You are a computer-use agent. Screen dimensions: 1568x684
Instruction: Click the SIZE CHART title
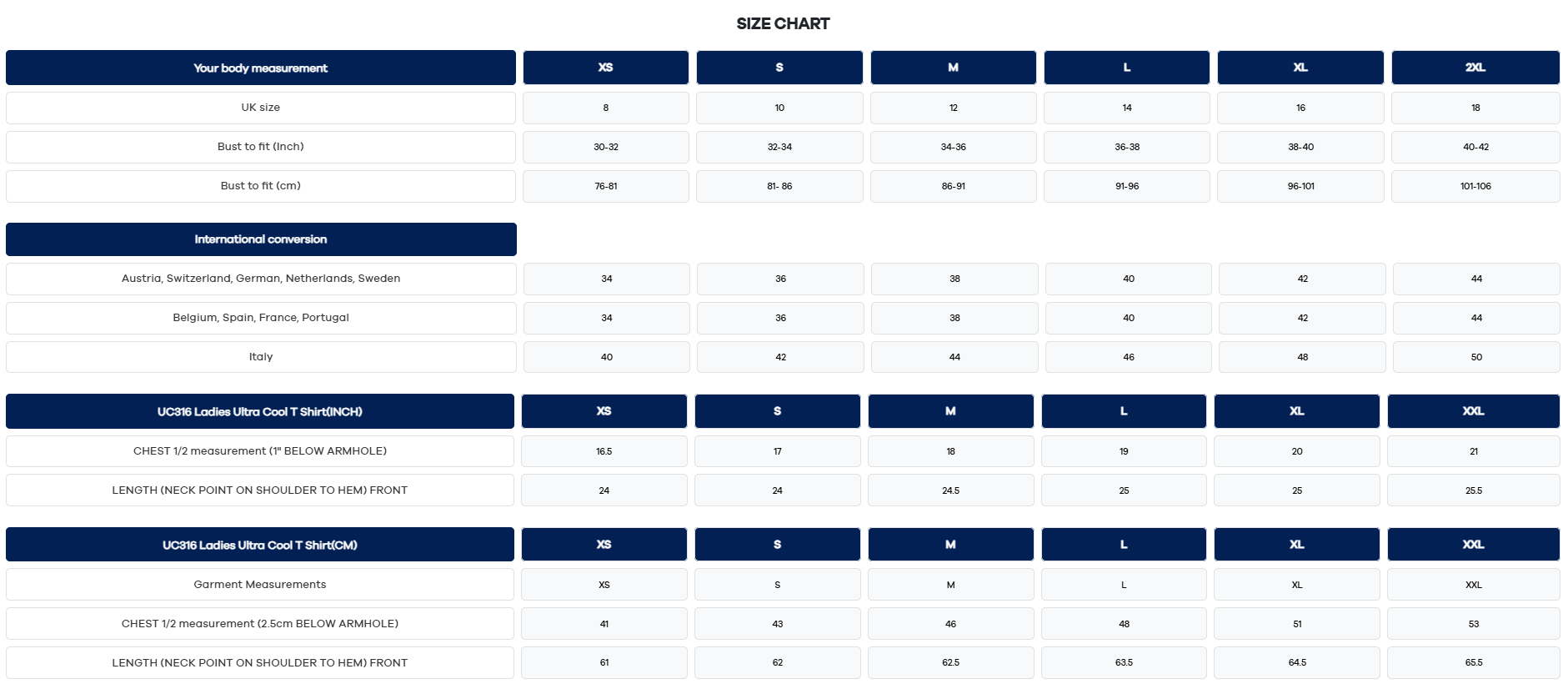783,23
